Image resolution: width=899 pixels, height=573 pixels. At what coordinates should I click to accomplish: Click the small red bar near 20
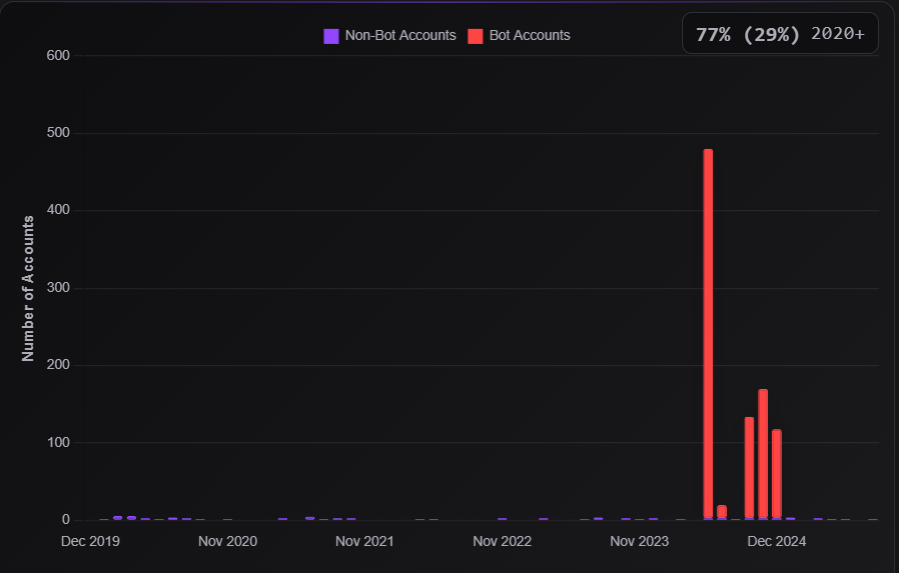pyautogui.click(x=722, y=512)
